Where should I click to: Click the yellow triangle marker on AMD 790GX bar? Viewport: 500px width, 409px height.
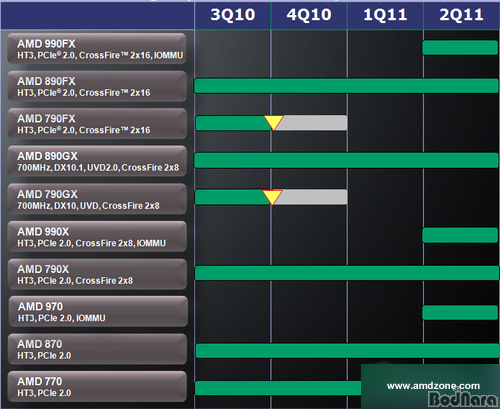click(x=272, y=197)
